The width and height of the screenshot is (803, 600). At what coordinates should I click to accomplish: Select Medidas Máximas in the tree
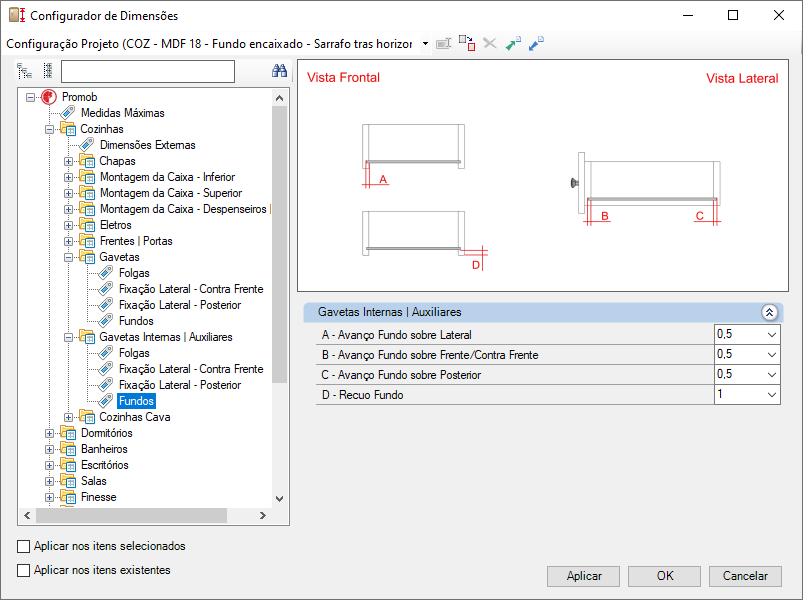pos(122,113)
